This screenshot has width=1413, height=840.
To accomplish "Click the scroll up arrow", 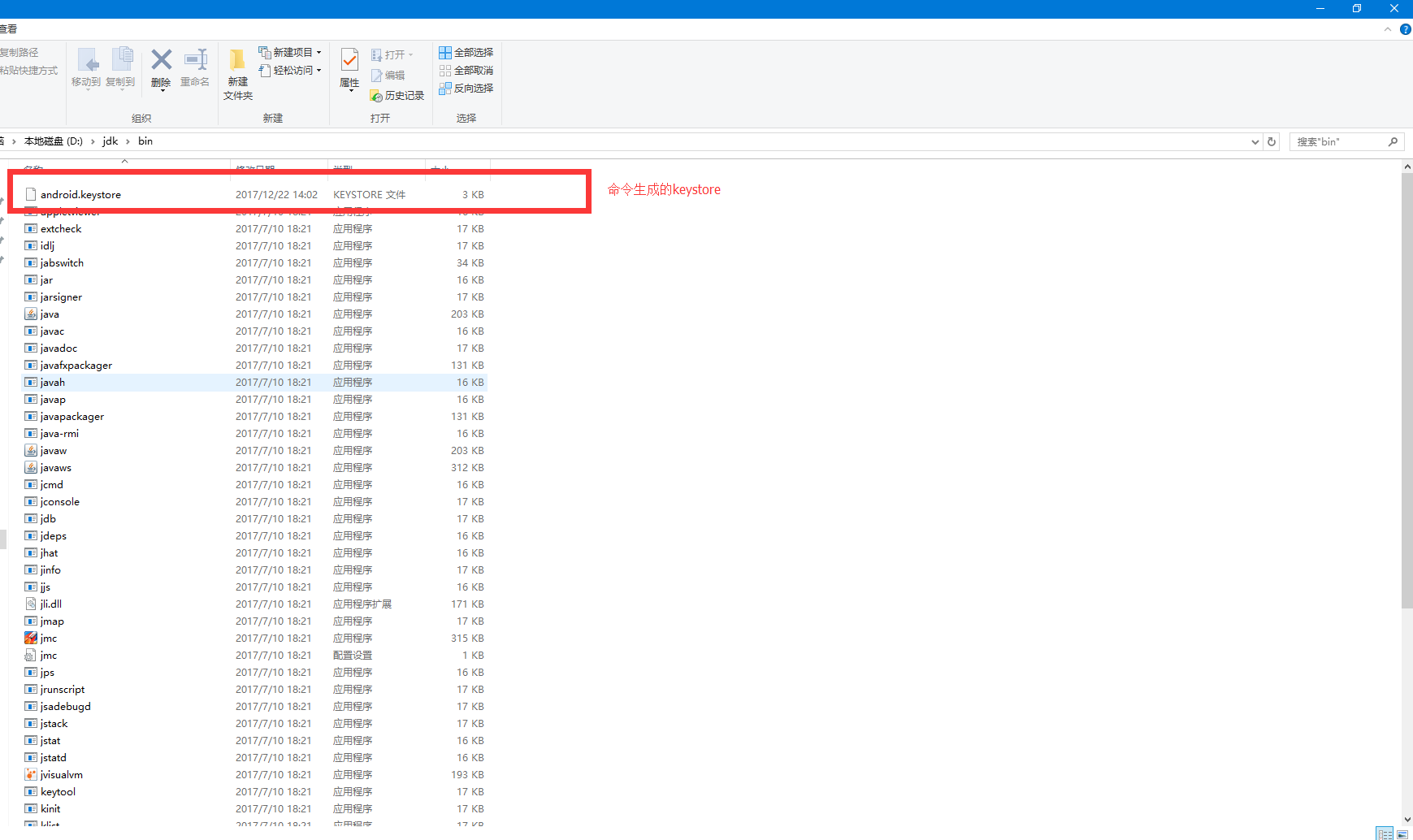I will click(1406, 167).
